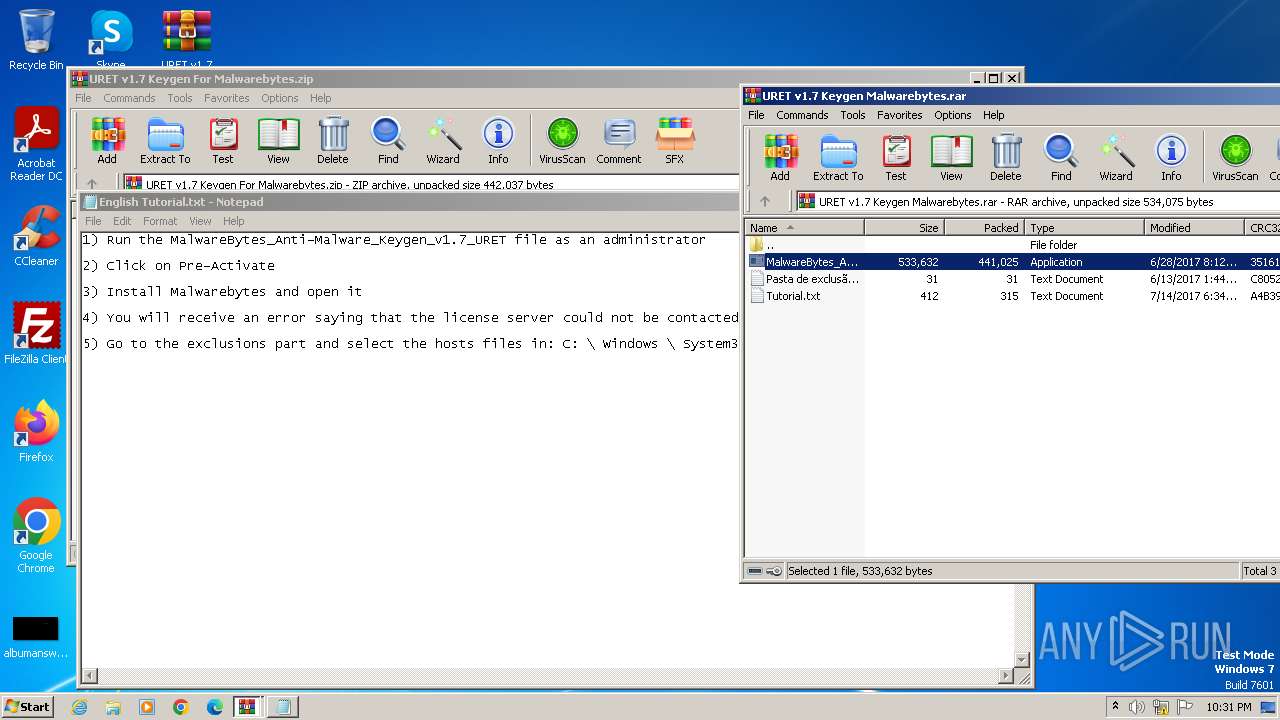The image size is (1280, 720).
Task: Open Acrobat Reader DC desktop icon
Action: click(x=36, y=144)
